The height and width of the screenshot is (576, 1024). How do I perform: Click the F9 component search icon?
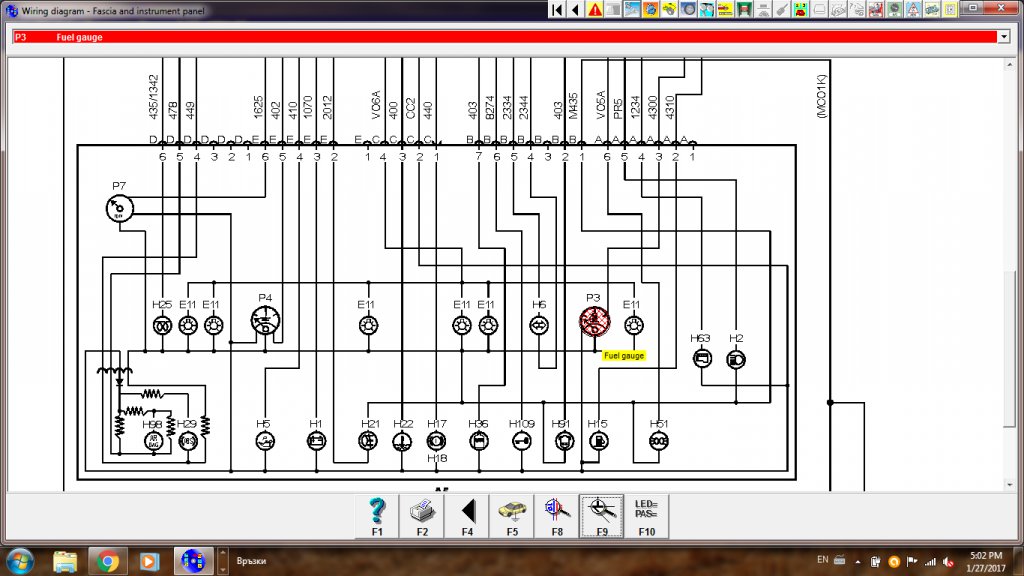click(601, 516)
